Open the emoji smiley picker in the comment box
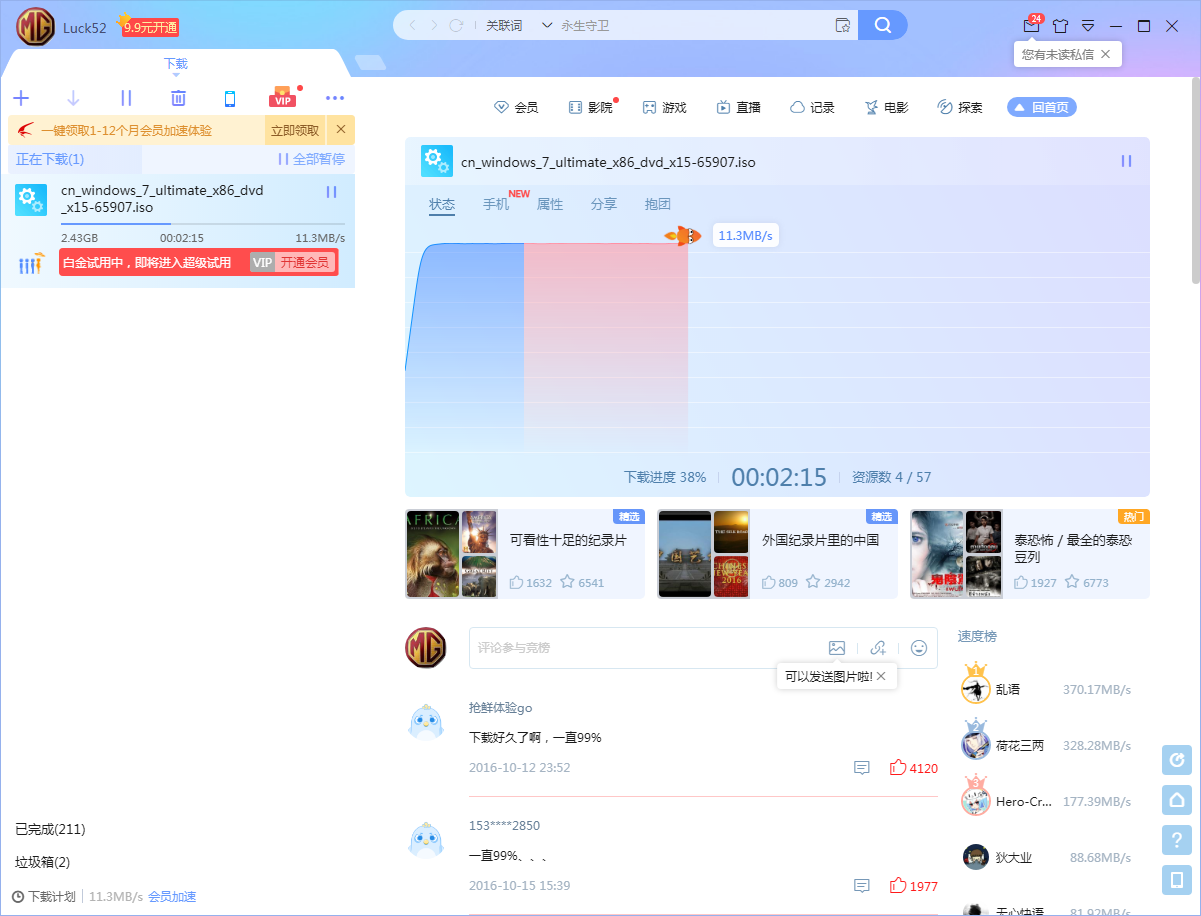Image resolution: width=1201 pixels, height=916 pixels. click(x=919, y=648)
